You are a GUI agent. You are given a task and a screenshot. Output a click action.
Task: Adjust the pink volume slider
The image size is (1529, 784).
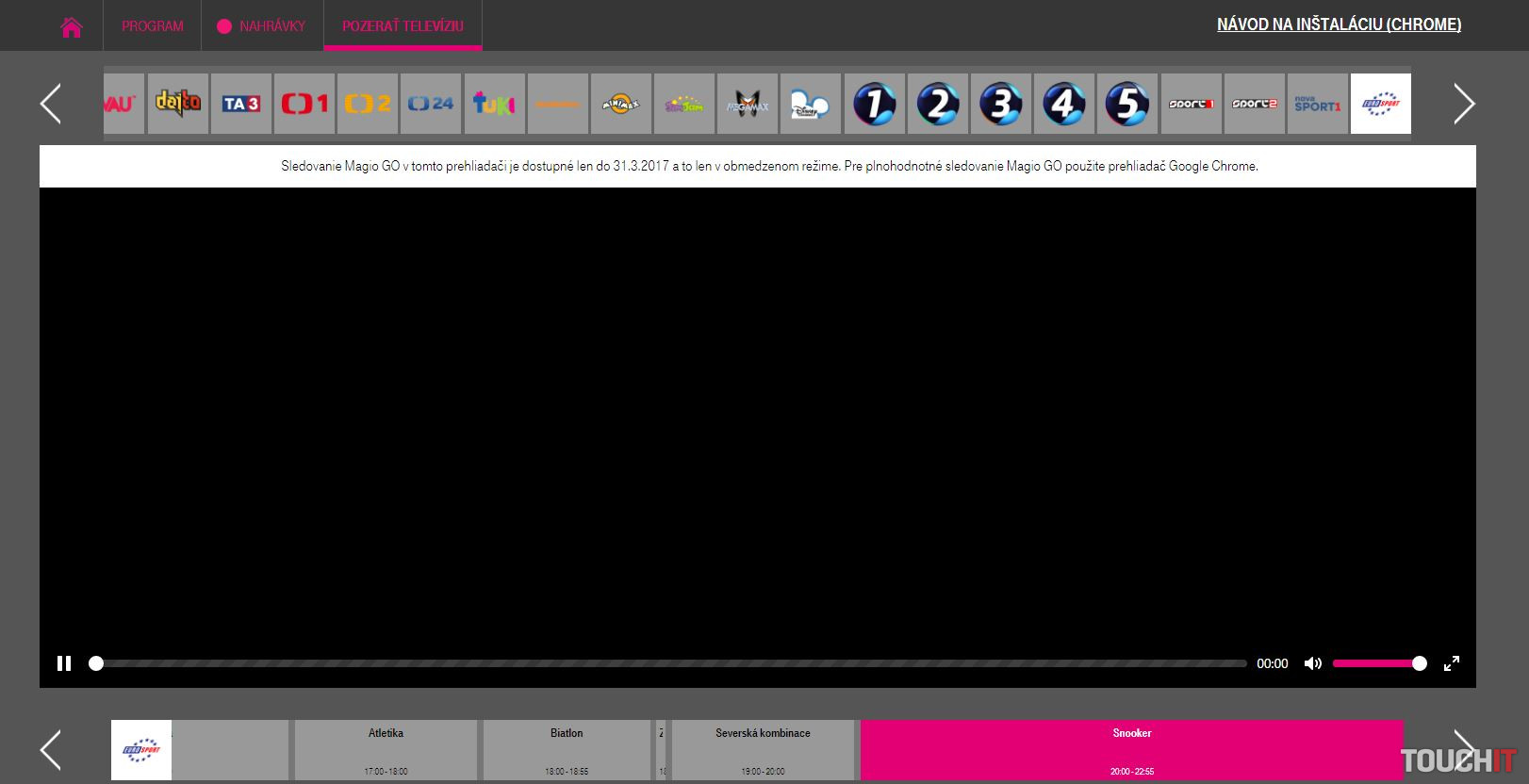click(x=1378, y=663)
